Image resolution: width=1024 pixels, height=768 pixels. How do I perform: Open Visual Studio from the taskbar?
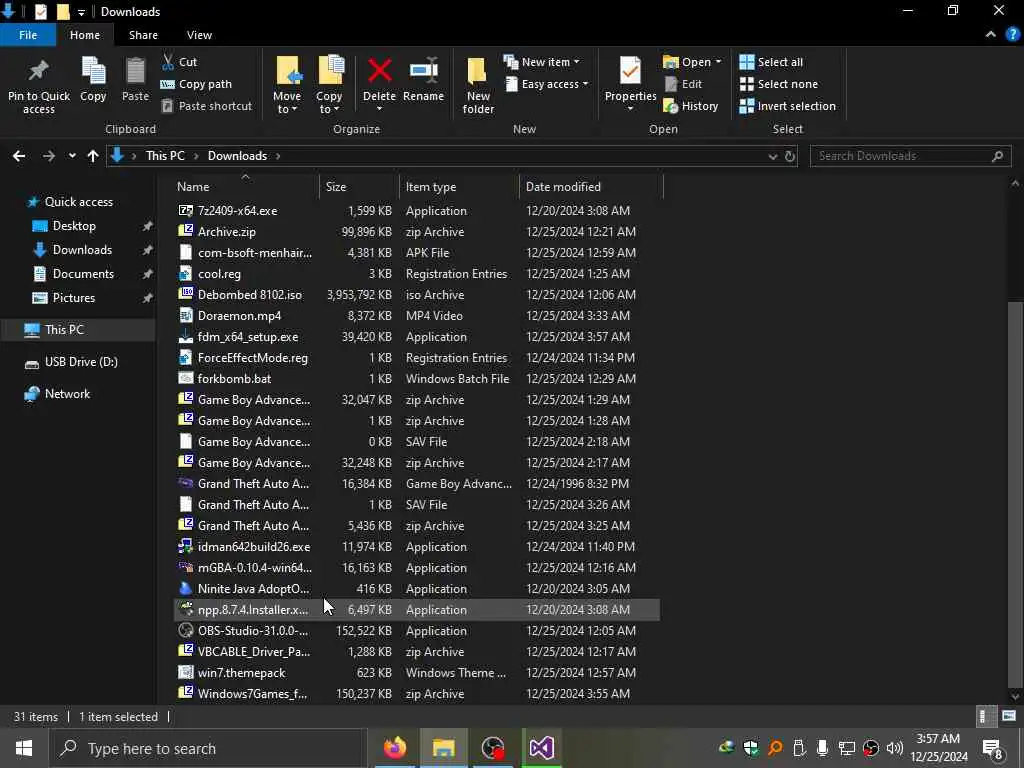541,748
